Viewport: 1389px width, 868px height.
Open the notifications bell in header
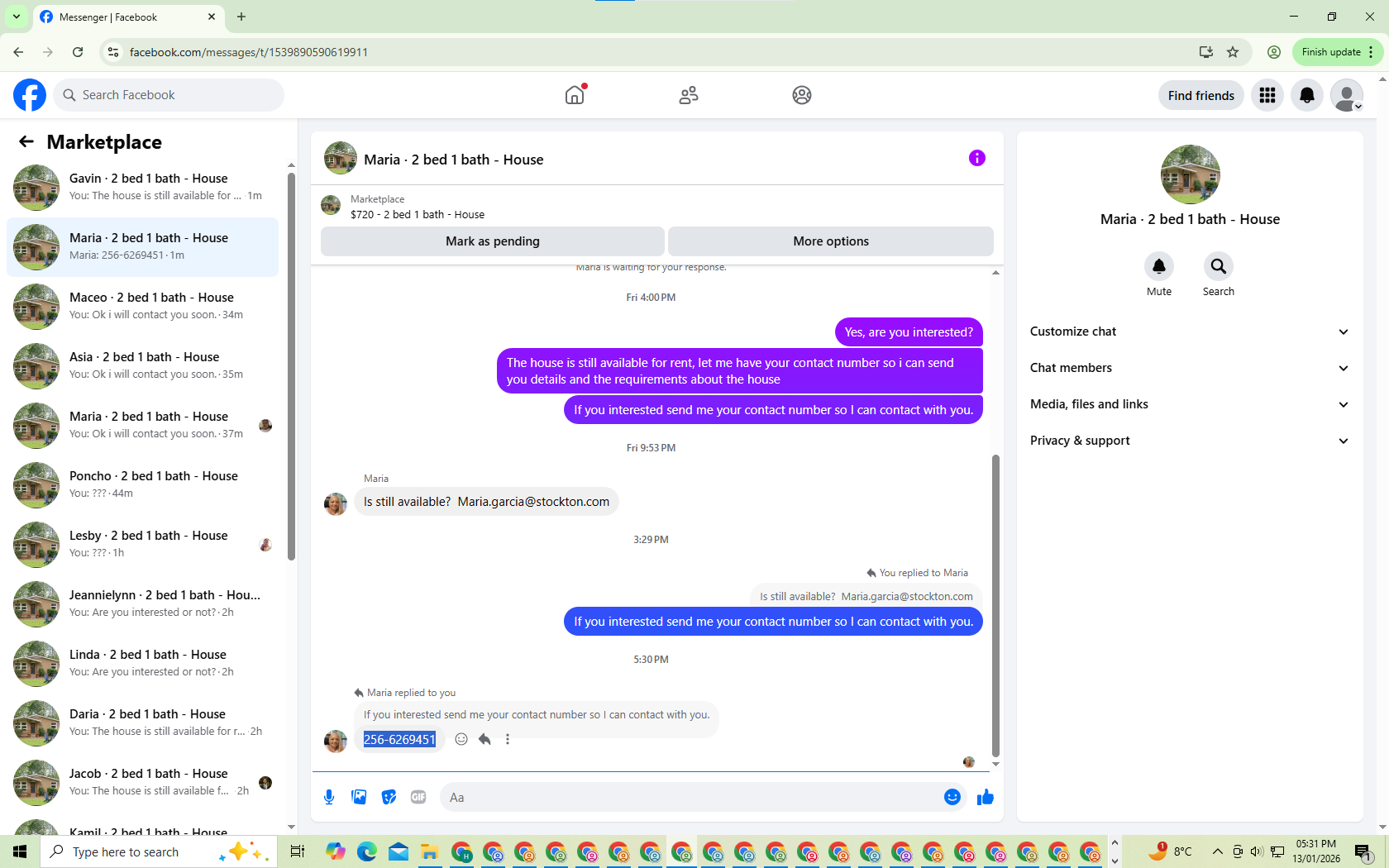(x=1307, y=95)
